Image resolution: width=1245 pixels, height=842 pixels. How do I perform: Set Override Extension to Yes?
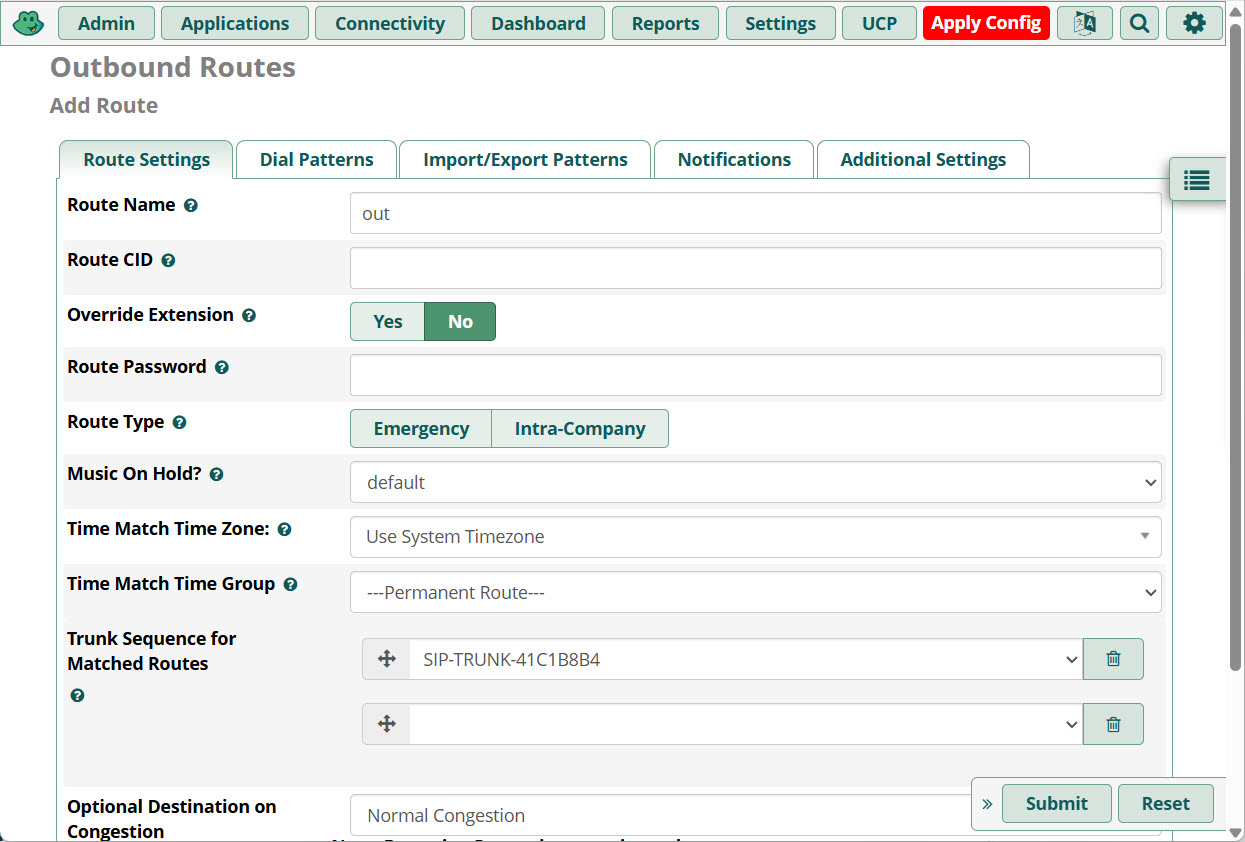click(387, 322)
